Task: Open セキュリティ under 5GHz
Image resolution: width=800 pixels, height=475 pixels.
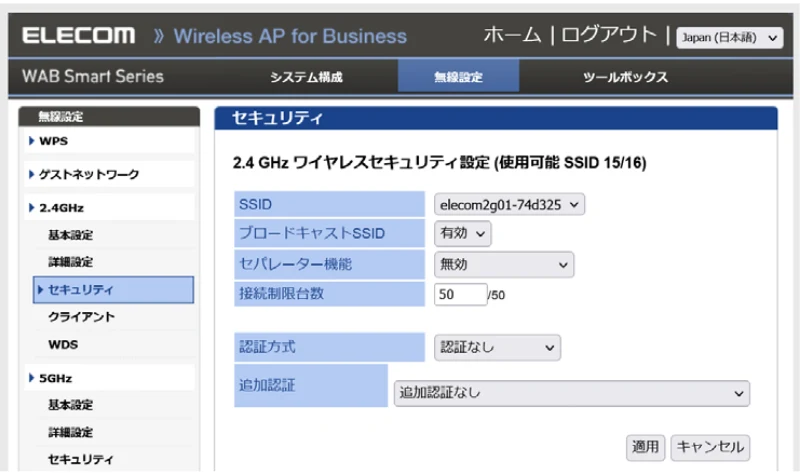Action: [81, 459]
